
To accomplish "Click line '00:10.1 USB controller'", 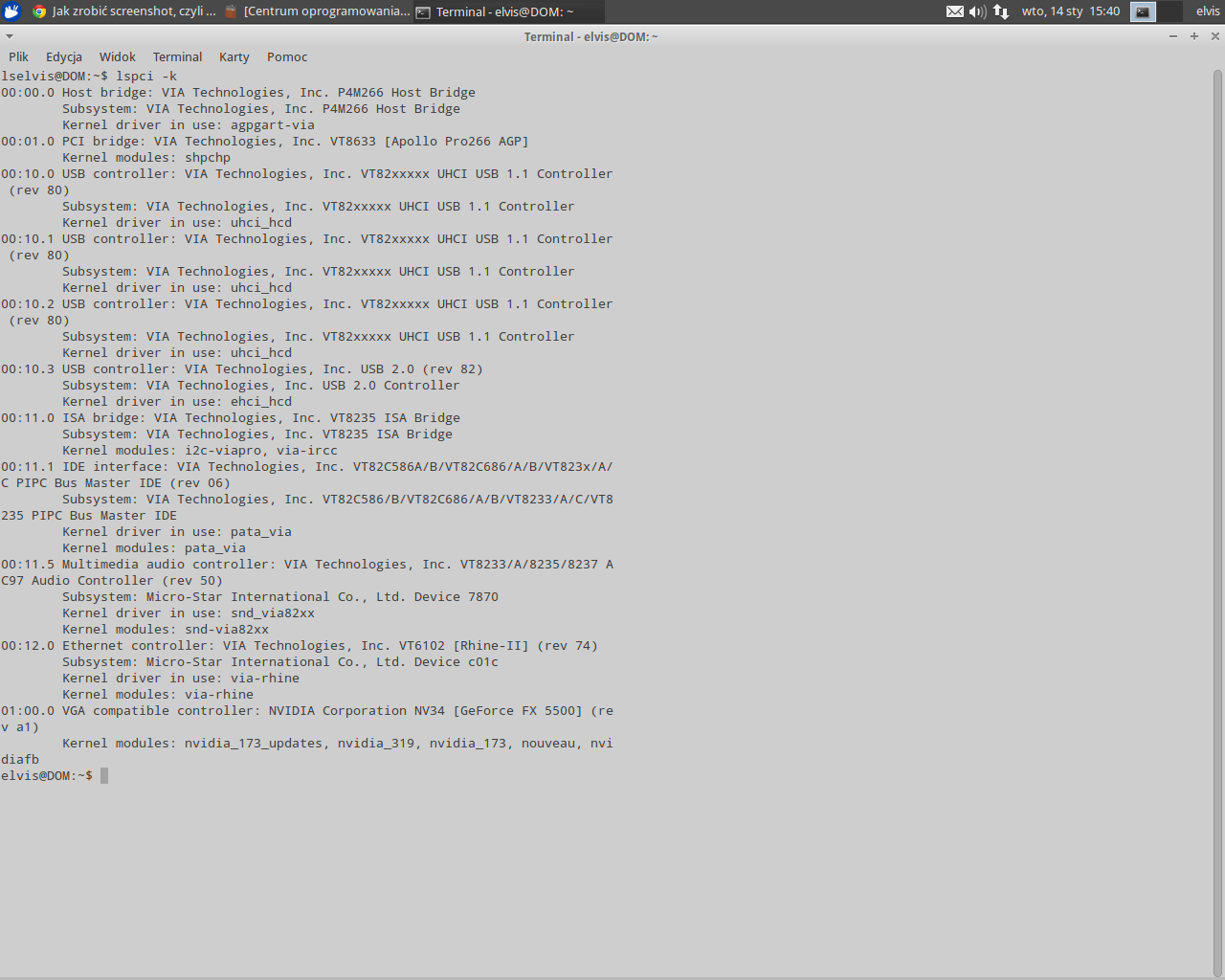I will click(307, 238).
